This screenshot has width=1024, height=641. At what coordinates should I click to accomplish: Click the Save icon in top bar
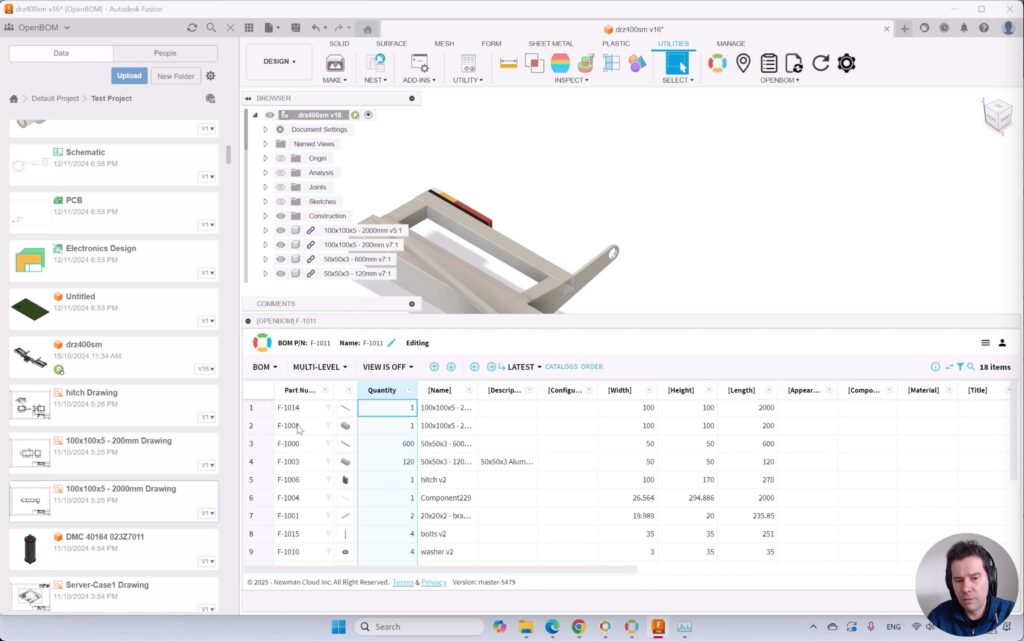pyautogui.click(x=296, y=27)
